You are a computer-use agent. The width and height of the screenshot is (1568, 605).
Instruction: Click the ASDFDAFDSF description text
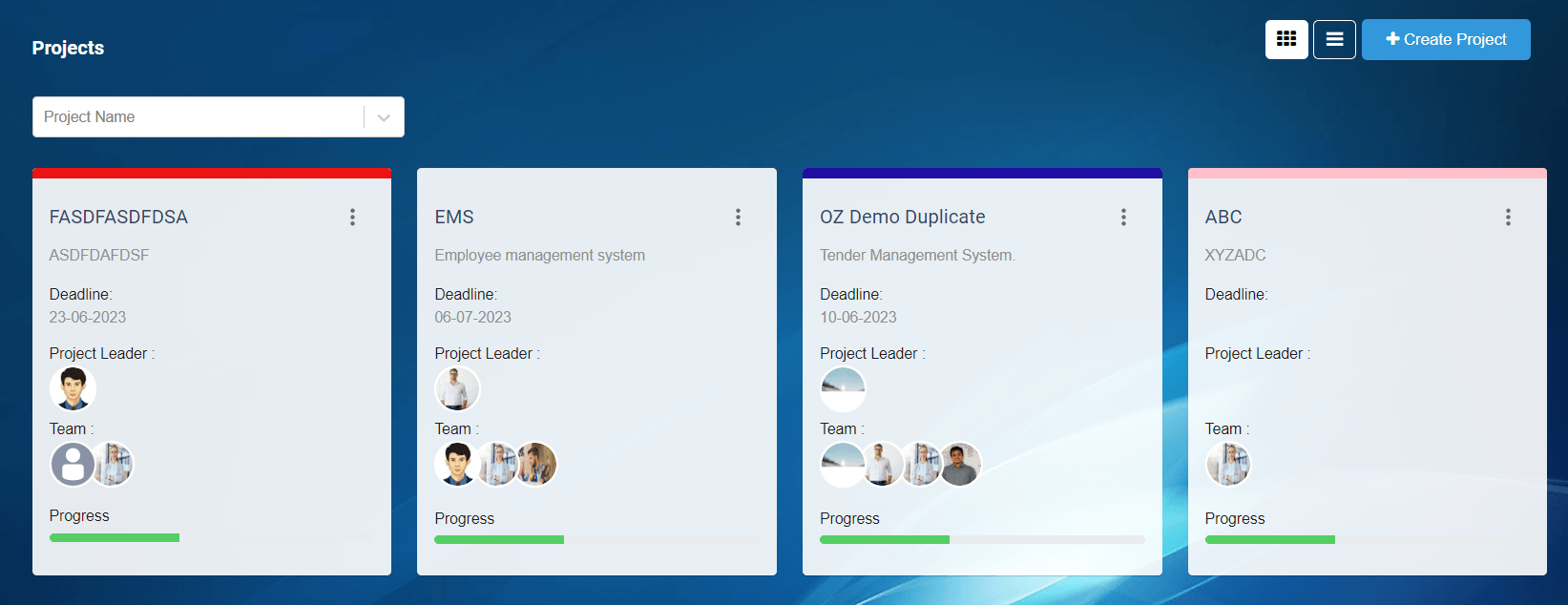[99, 255]
